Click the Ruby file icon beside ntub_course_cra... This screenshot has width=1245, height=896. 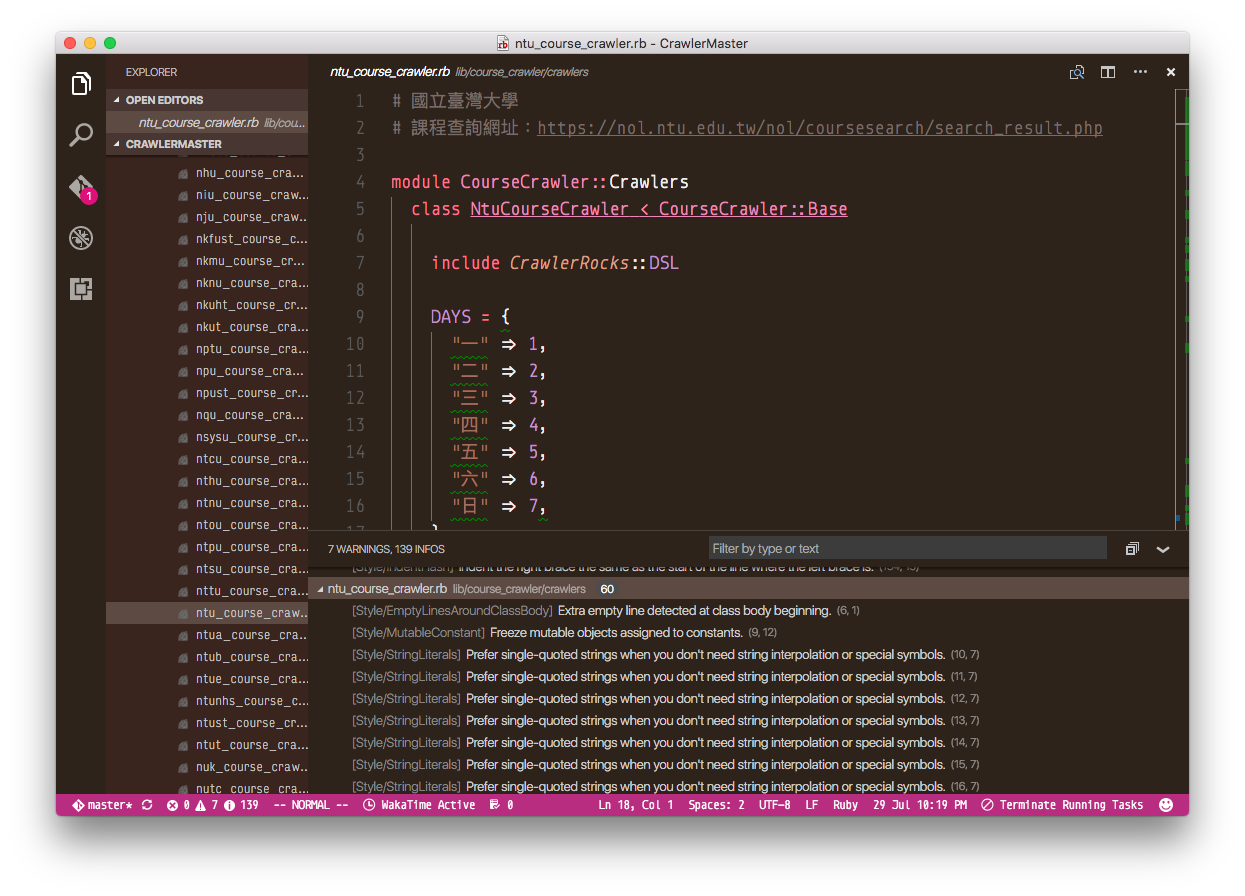pyautogui.click(x=183, y=657)
